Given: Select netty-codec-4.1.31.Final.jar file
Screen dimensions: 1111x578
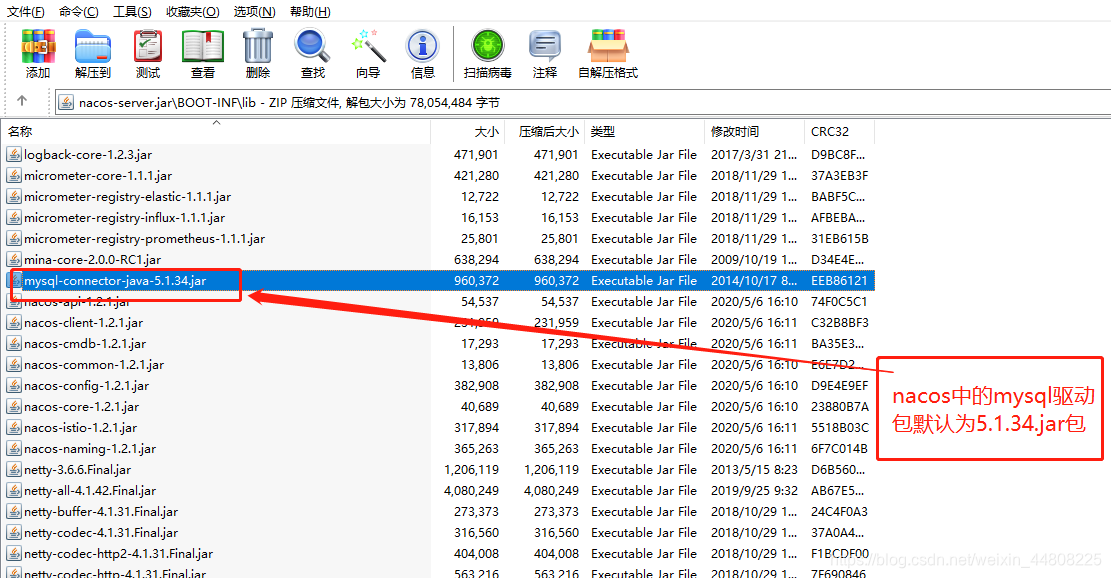Looking at the screenshot, I should pos(101,533).
